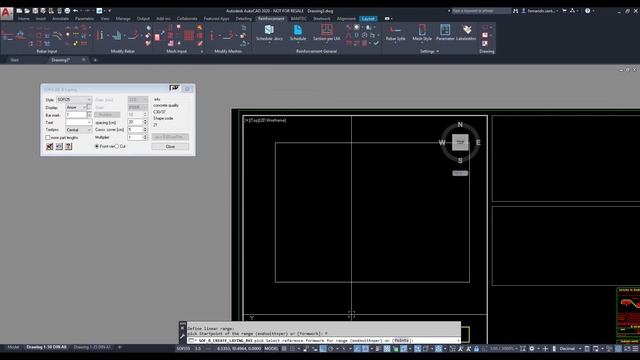Click the status bar settings gear icon
This screenshot has height=360, width=640.
click(531, 349)
